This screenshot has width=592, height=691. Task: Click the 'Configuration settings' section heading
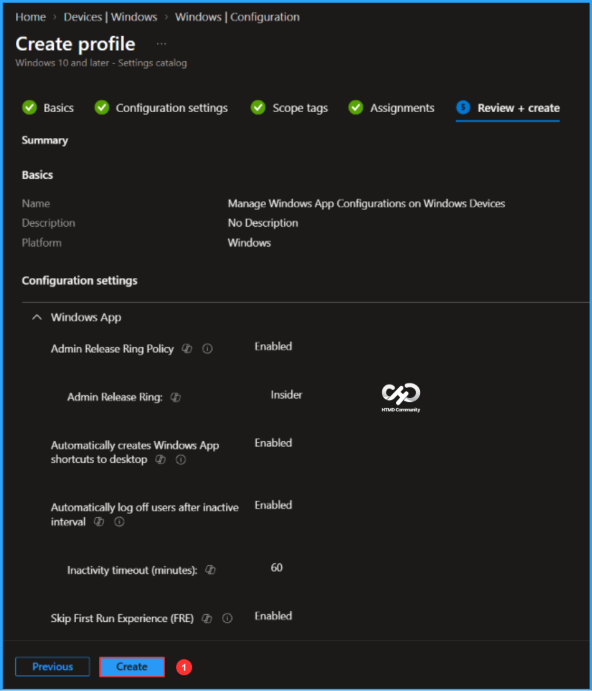(79, 281)
